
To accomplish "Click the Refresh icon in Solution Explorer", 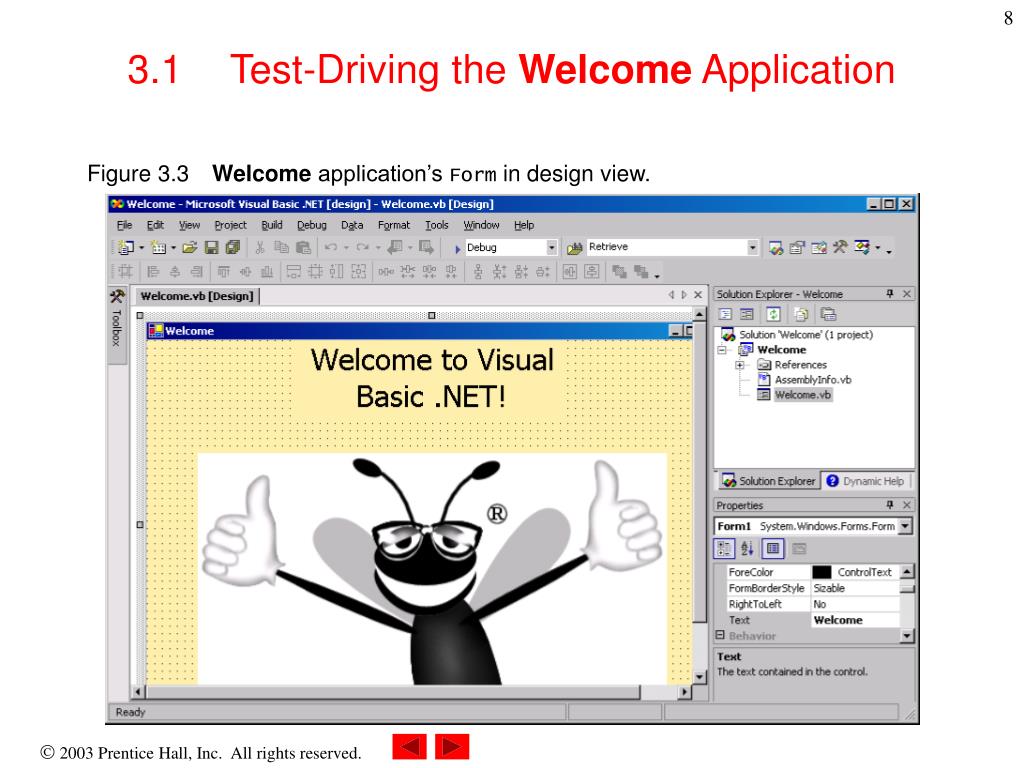I will [774, 314].
